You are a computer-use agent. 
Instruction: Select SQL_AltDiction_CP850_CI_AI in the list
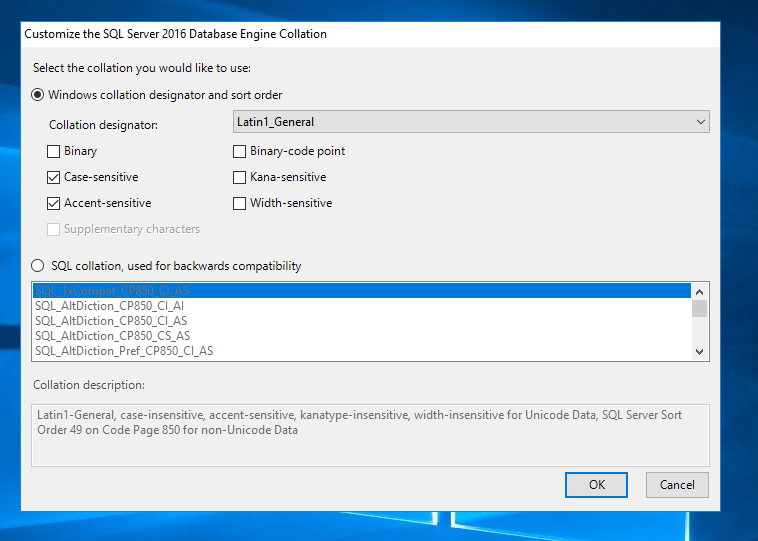pyautogui.click(x=362, y=306)
